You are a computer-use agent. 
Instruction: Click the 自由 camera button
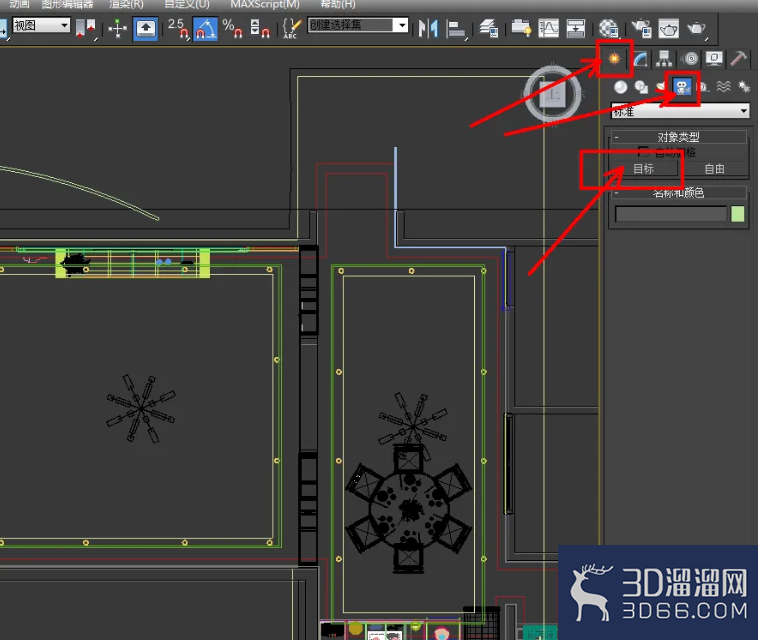pos(714,169)
